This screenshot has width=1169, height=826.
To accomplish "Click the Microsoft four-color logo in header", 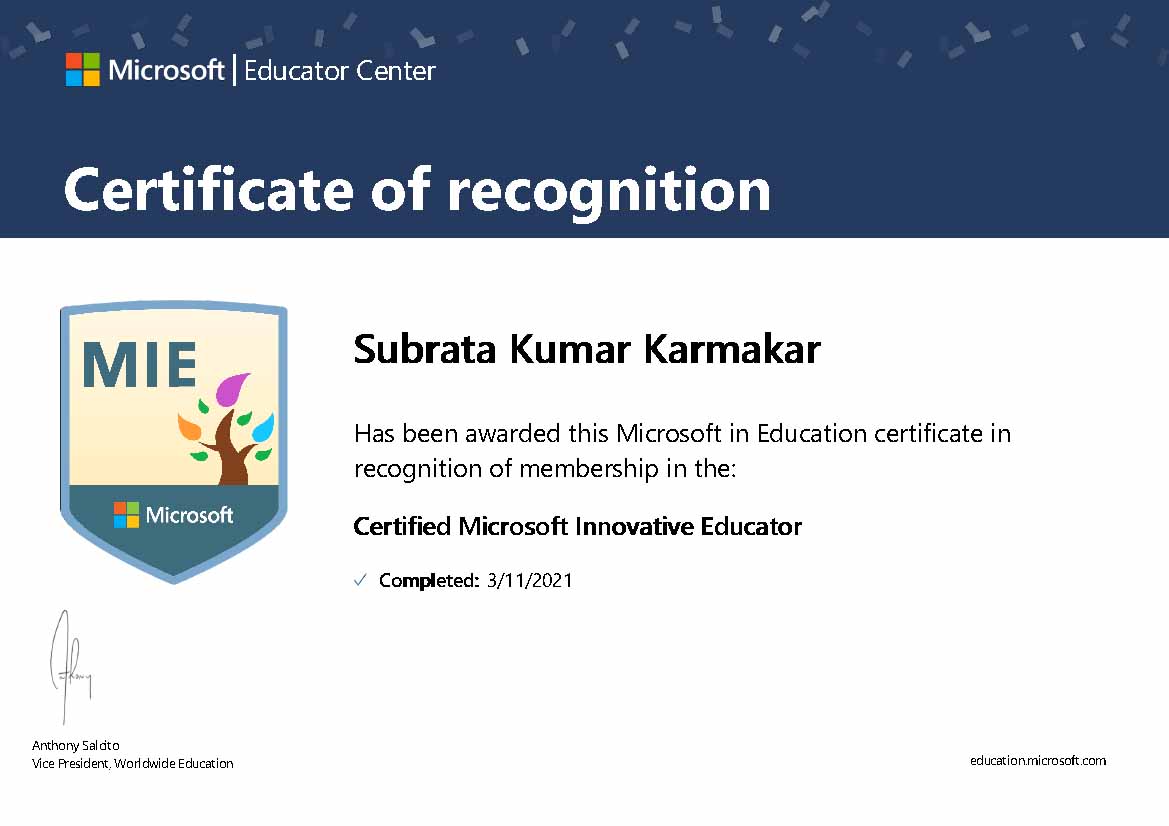I will click(83, 70).
